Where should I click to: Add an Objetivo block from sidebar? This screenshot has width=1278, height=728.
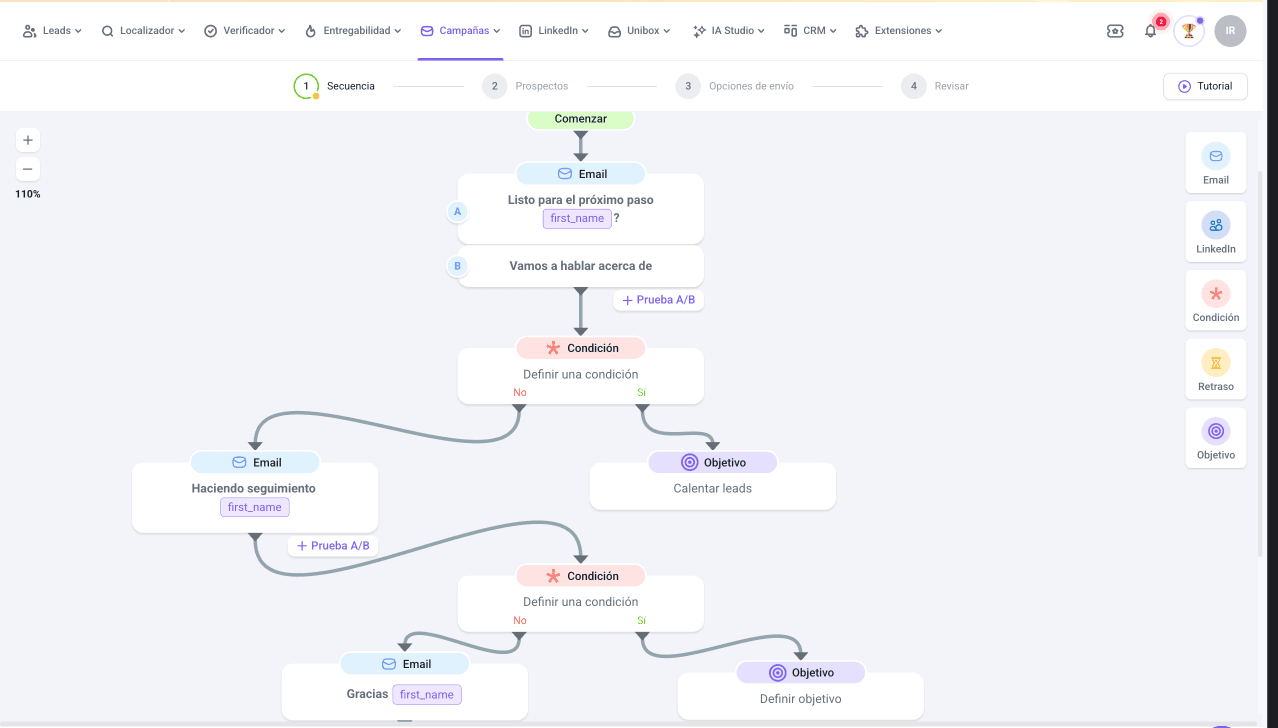(1216, 437)
